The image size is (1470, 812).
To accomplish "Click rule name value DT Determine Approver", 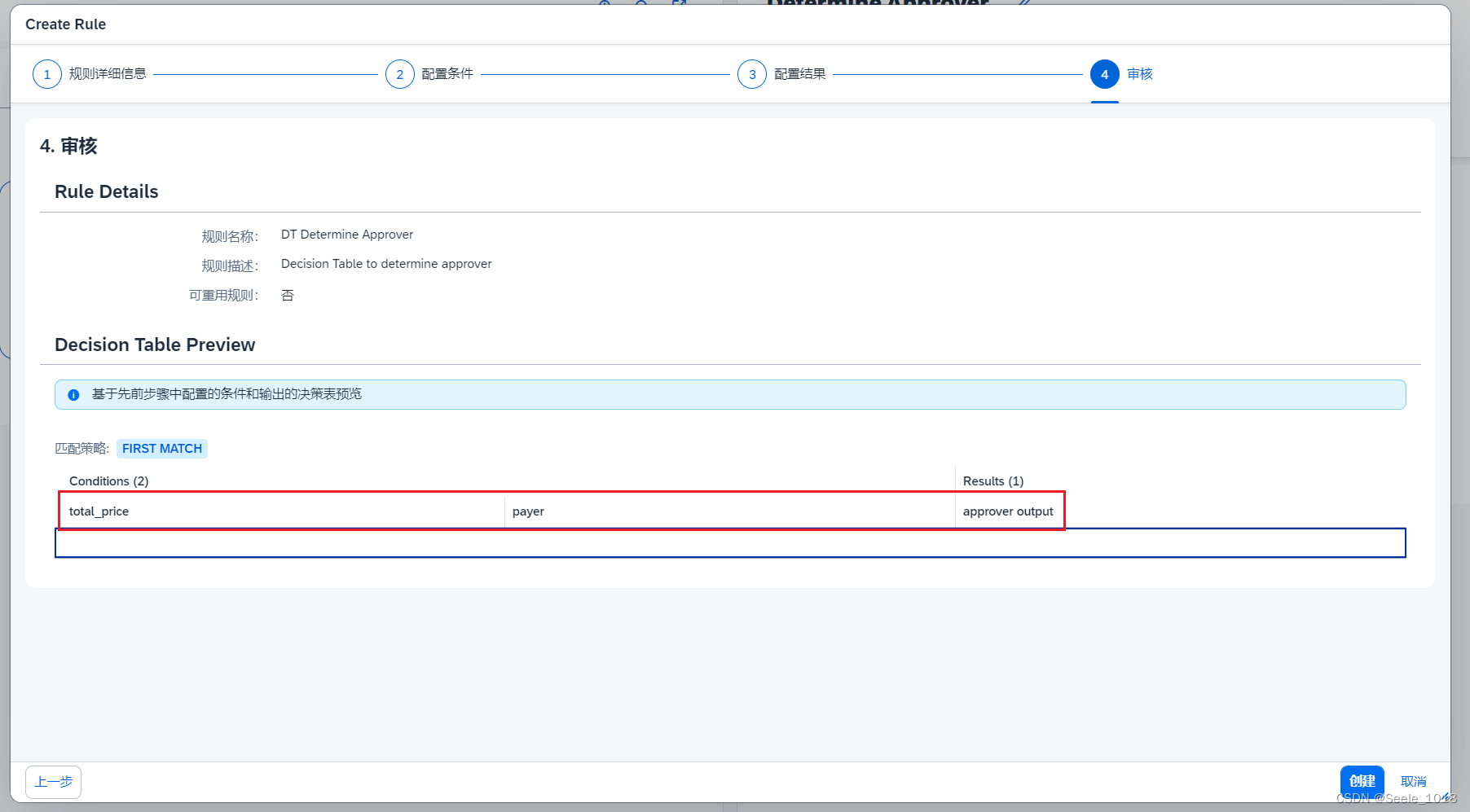I will pyautogui.click(x=347, y=235).
